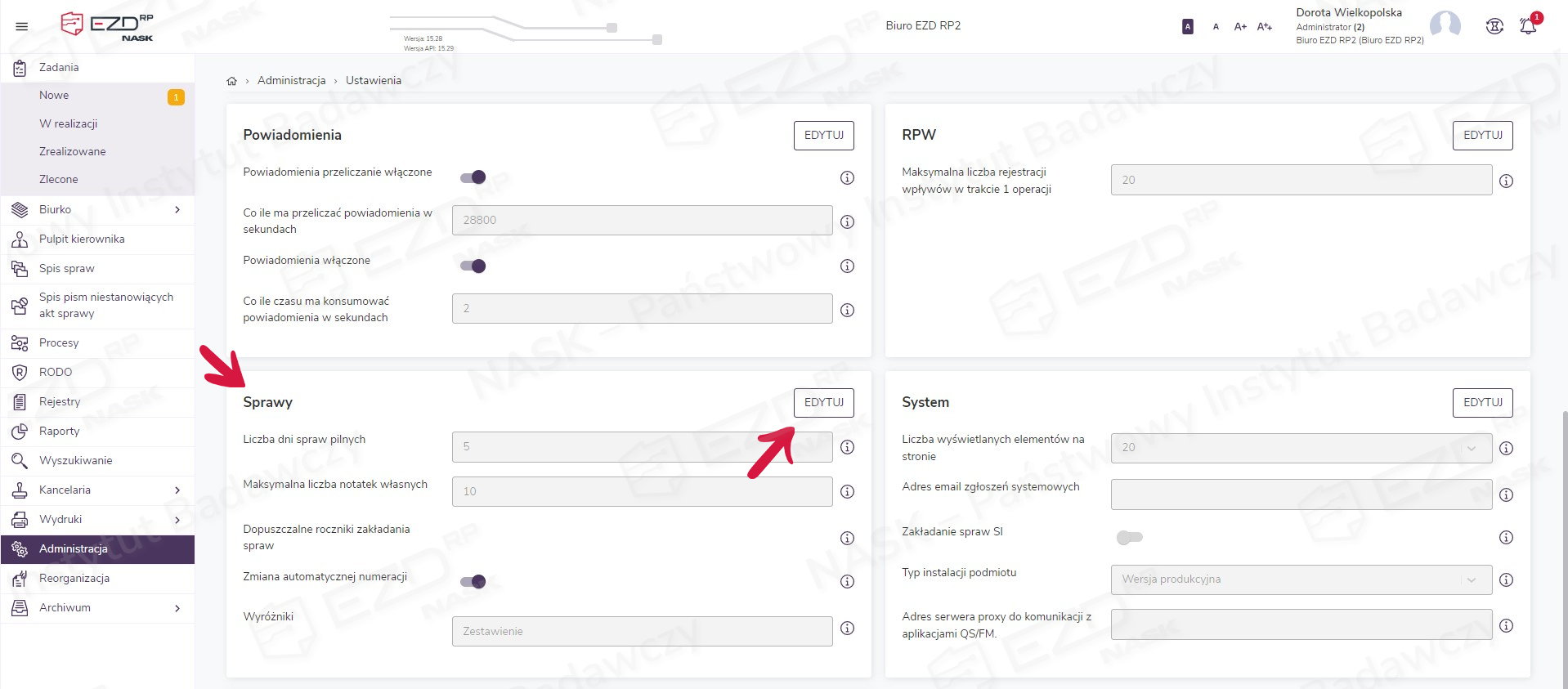Click info icon beside RPW max registrations field
Screen dimensions: 1568x689
pos(1506,181)
